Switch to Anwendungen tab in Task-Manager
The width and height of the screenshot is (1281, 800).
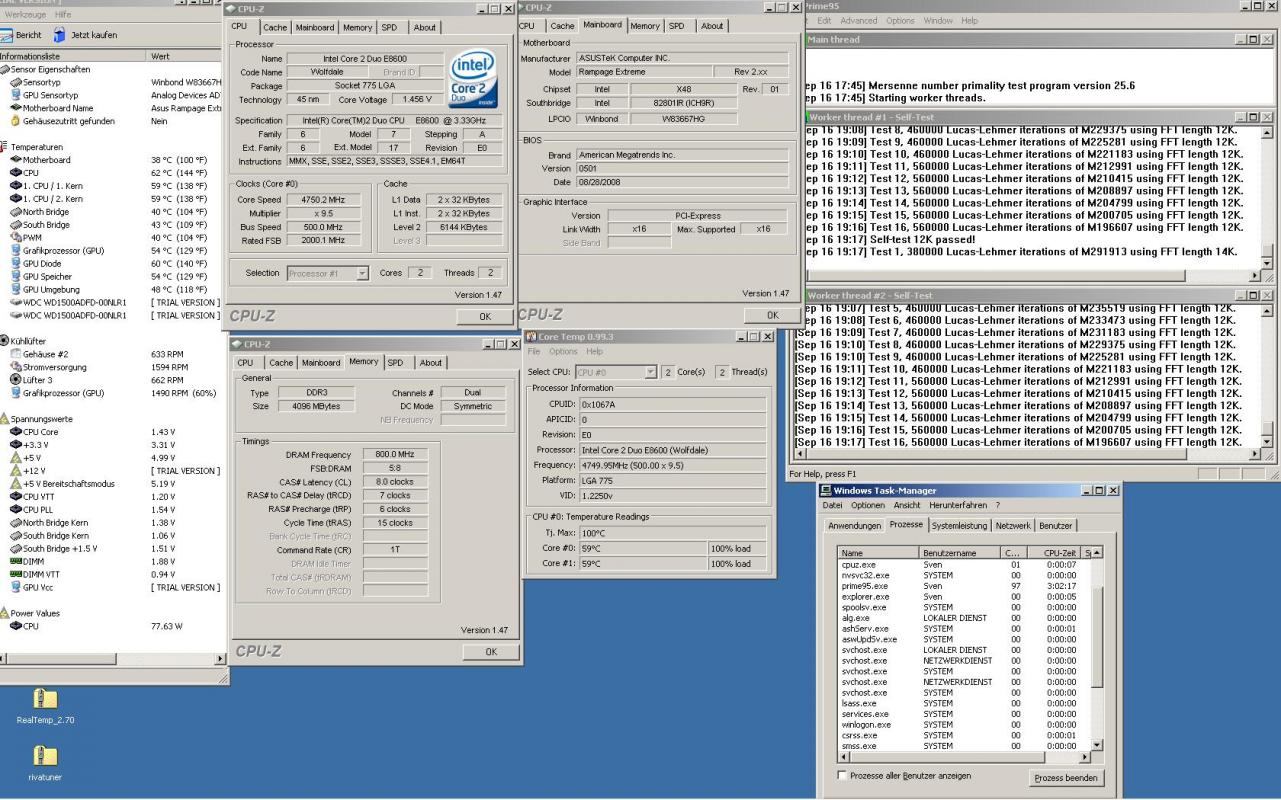coord(856,525)
